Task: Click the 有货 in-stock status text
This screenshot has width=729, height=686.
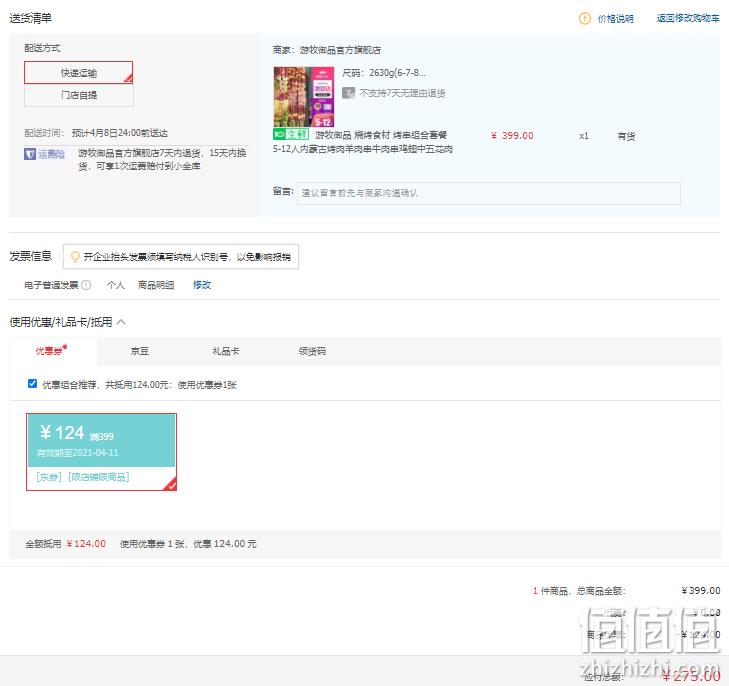Action: 626,136
